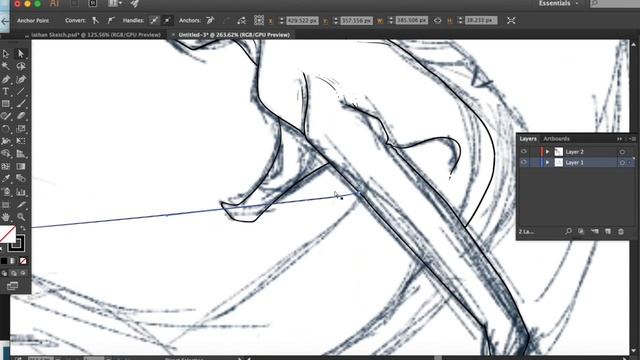Image resolution: width=640 pixels, height=360 pixels.
Task: Click the reference point grid selector
Action: (259, 20)
